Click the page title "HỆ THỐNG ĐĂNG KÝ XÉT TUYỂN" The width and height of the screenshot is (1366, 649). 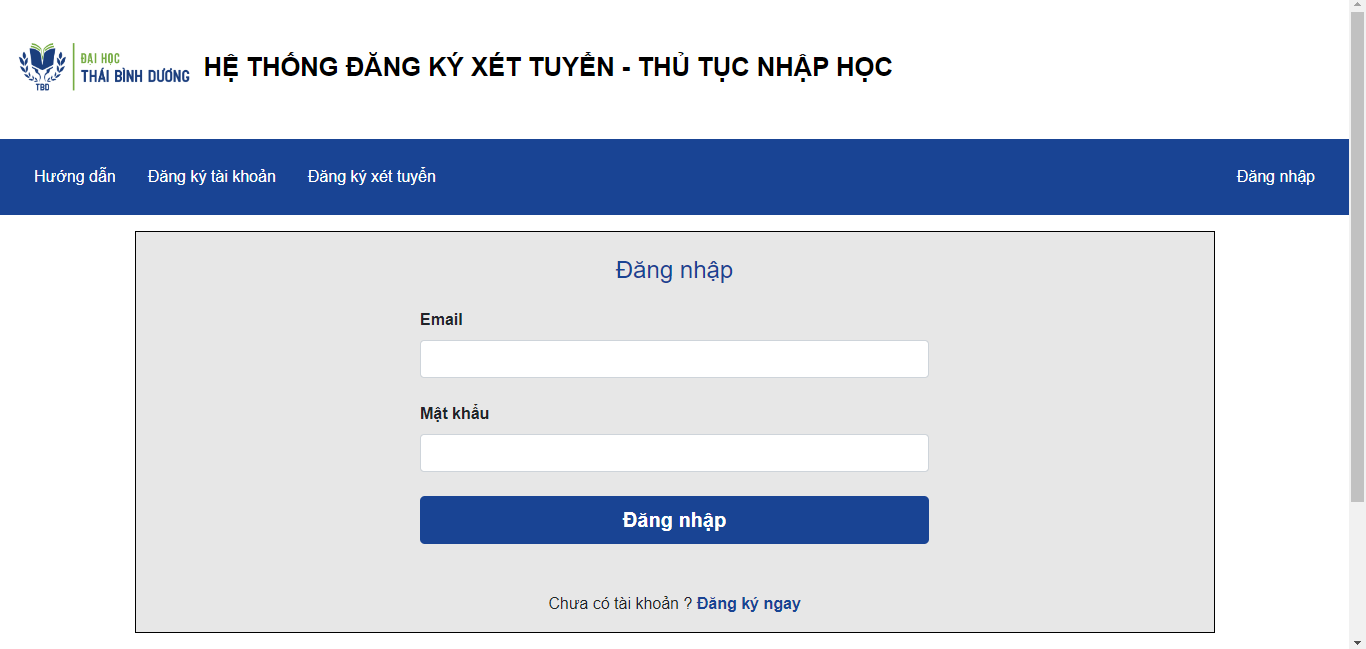548,67
